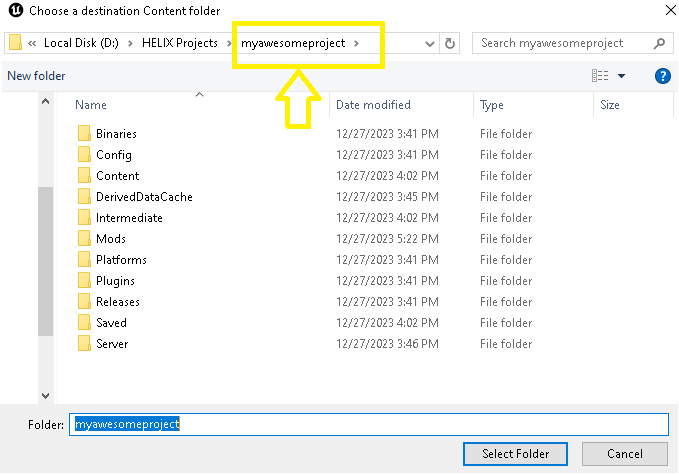Image resolution: width=679 pixels, height=475 pixels.
Task: Click the search magnifier icon
Action: (659, 44)
